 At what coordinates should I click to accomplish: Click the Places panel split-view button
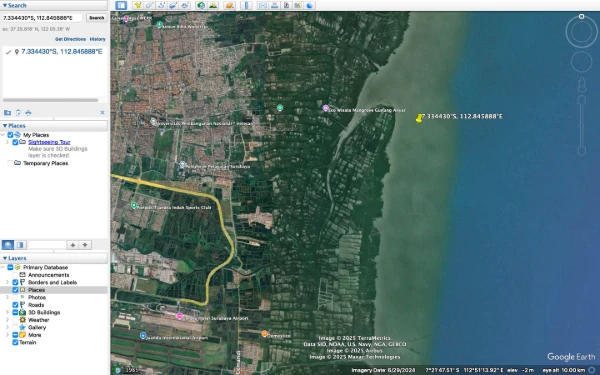tap(20, 245)
